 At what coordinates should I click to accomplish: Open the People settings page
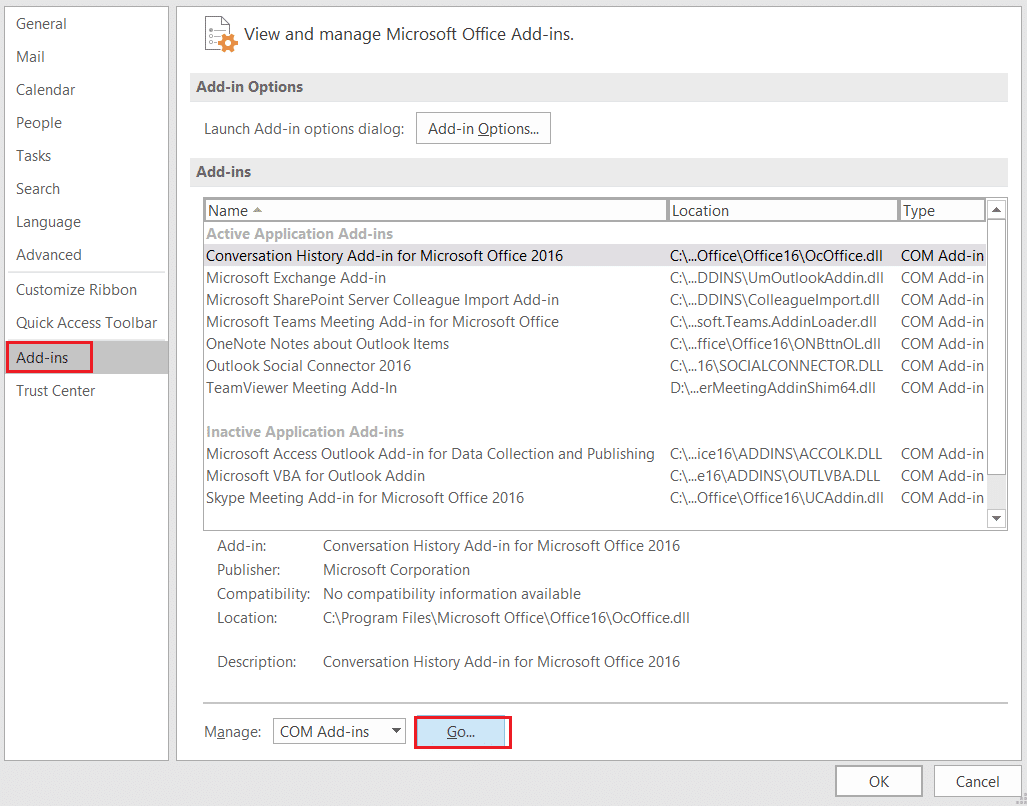click(39, 122)
